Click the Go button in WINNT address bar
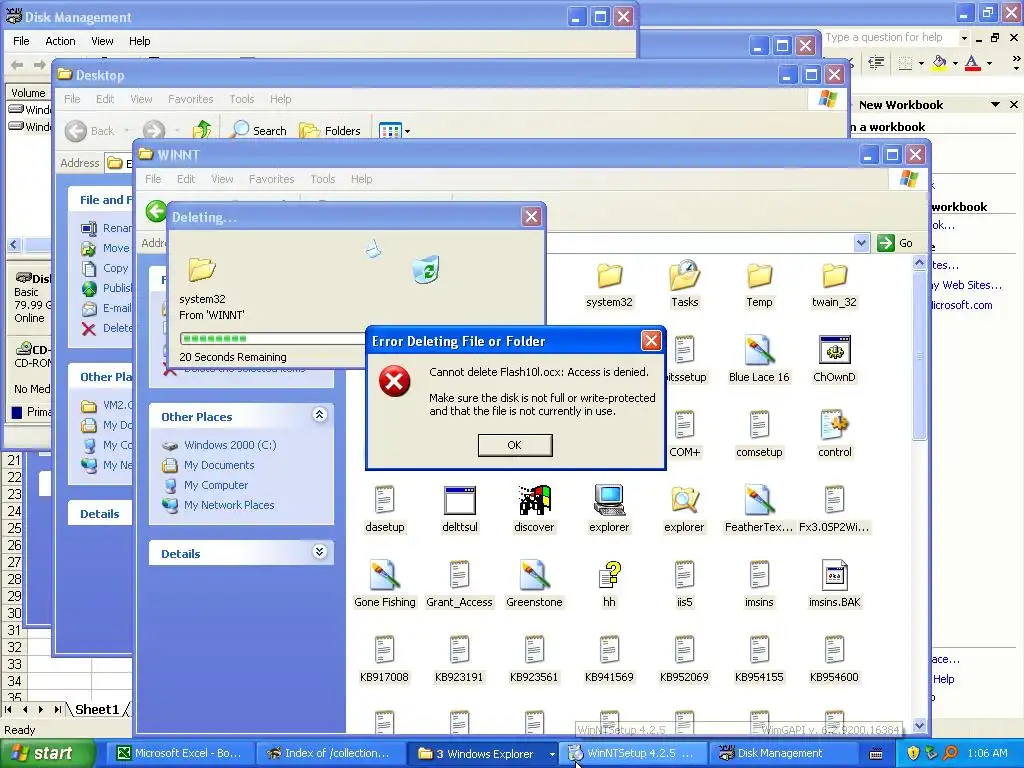 (x=895, y=243)
